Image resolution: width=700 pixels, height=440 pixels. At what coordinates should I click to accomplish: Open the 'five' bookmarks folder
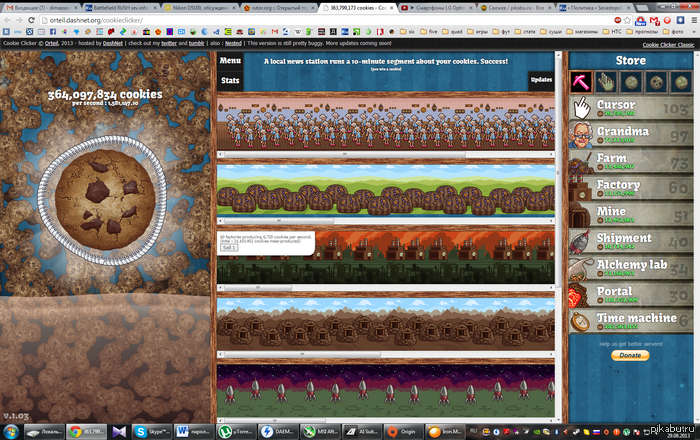(x=429, y=32)
